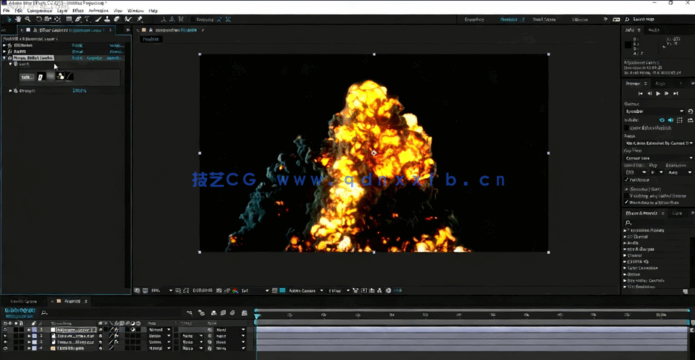Expand Animation Presets in Effects & Presets
This screenshot has height=360, width=695.
[x=625, y=231]
